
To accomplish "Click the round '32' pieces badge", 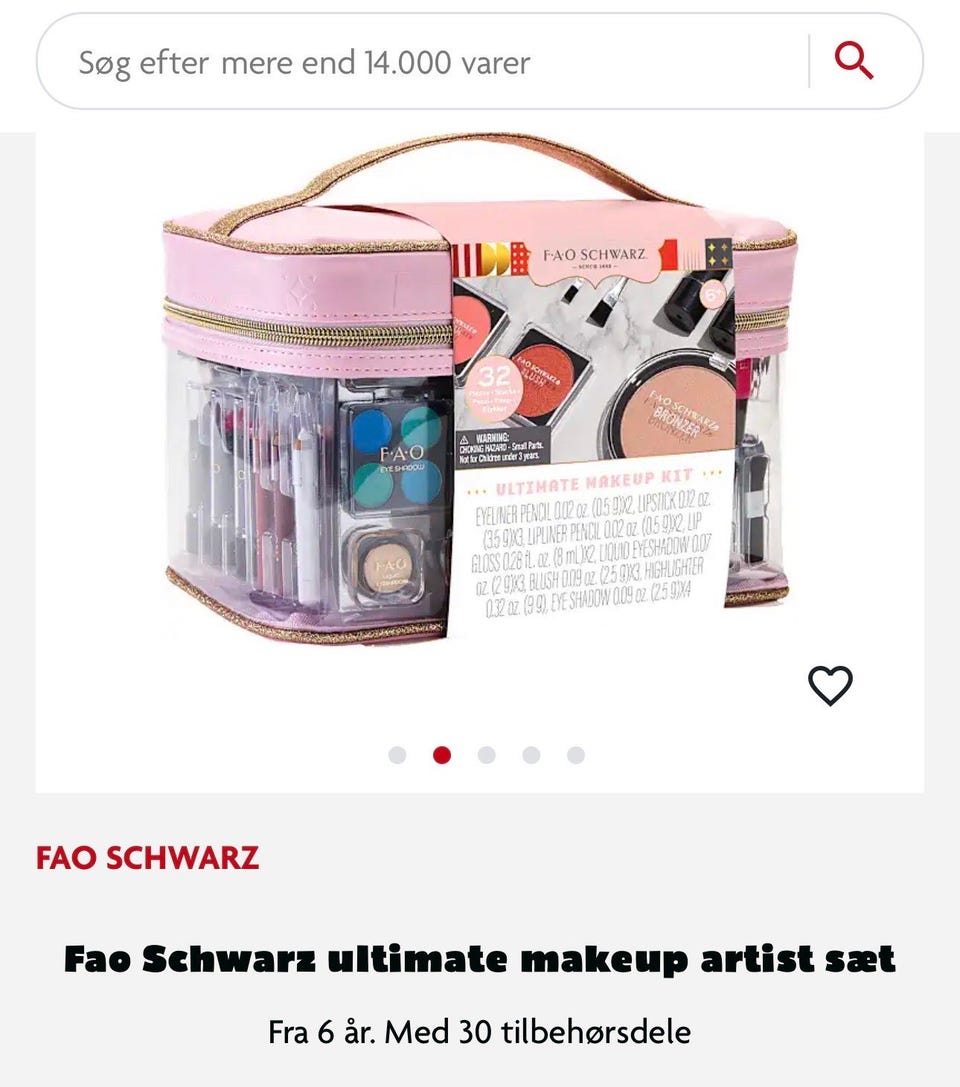I will click(494, 388).
